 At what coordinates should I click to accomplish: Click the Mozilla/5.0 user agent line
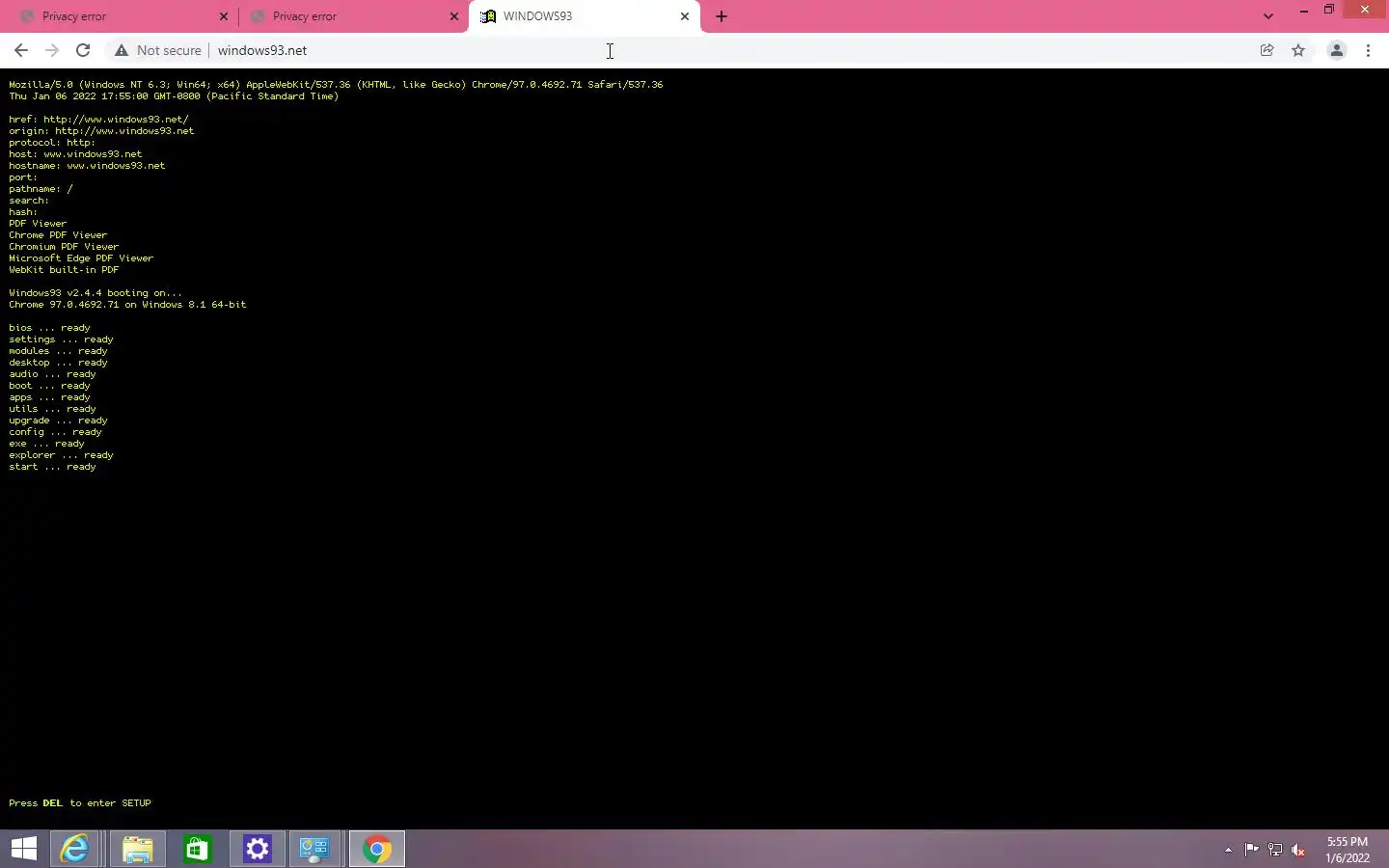click(336, 85)
